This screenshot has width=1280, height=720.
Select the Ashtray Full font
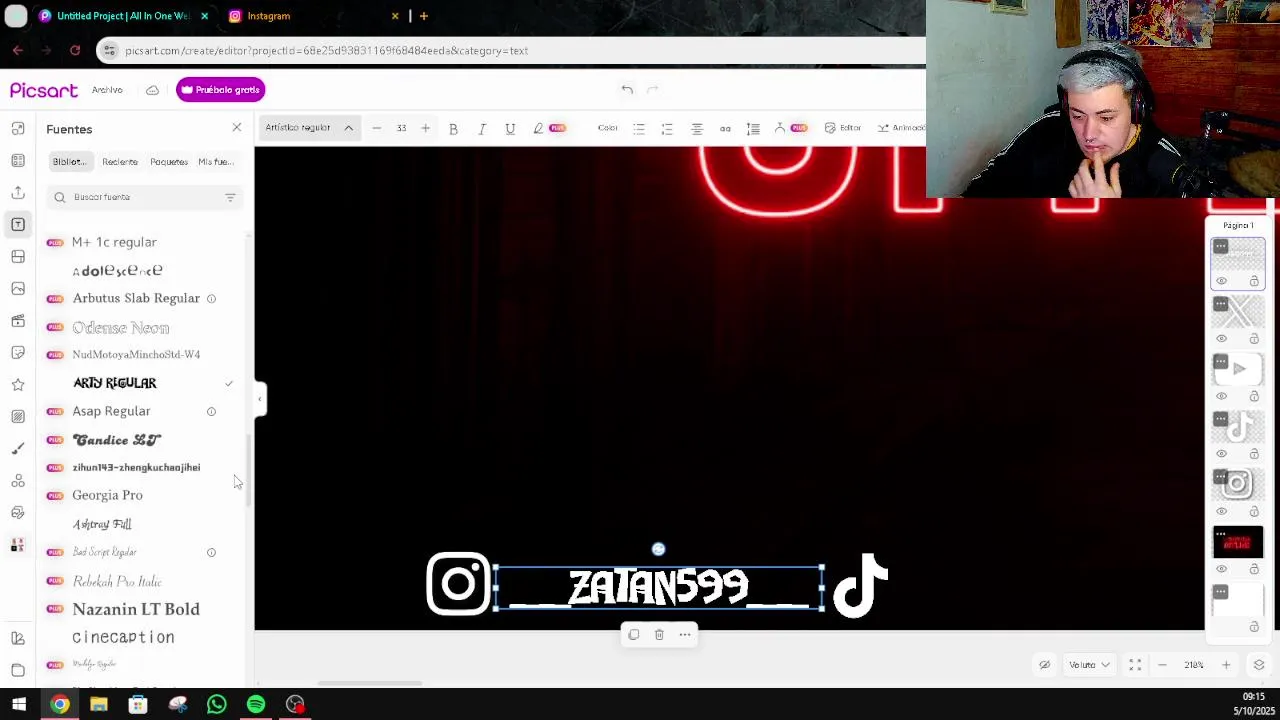pos(102,524)
